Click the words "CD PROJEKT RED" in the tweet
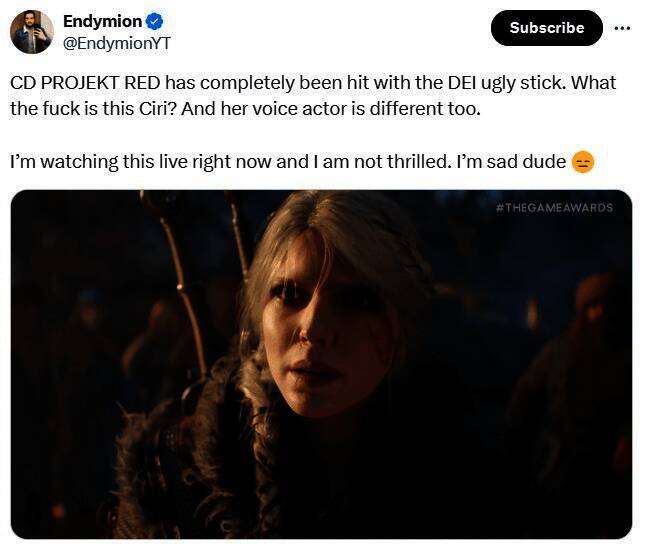 click(x=86, y=84)
